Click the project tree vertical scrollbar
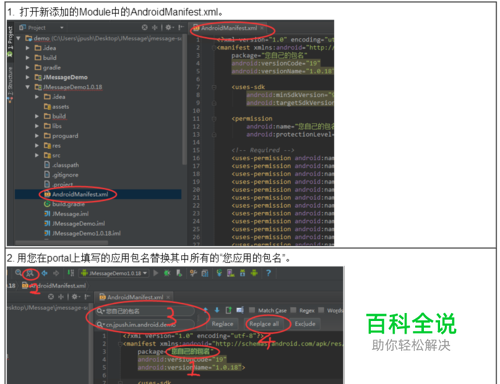500x384 pixels. tap(184, 100)
